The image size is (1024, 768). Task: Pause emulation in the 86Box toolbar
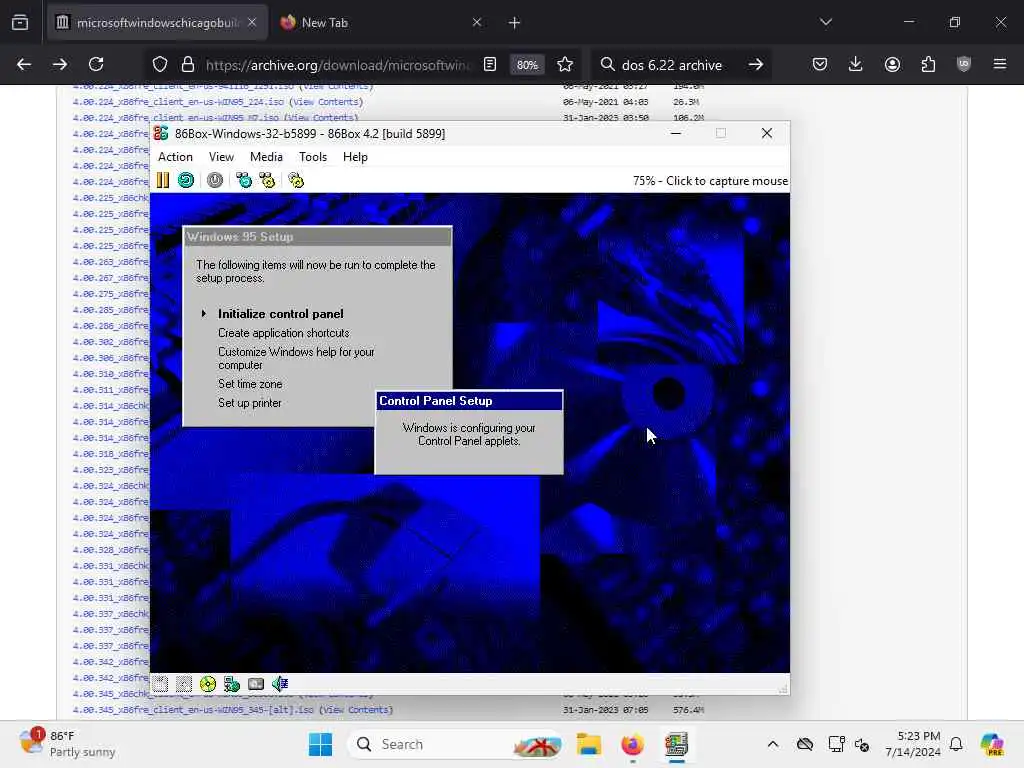[163, 180]
